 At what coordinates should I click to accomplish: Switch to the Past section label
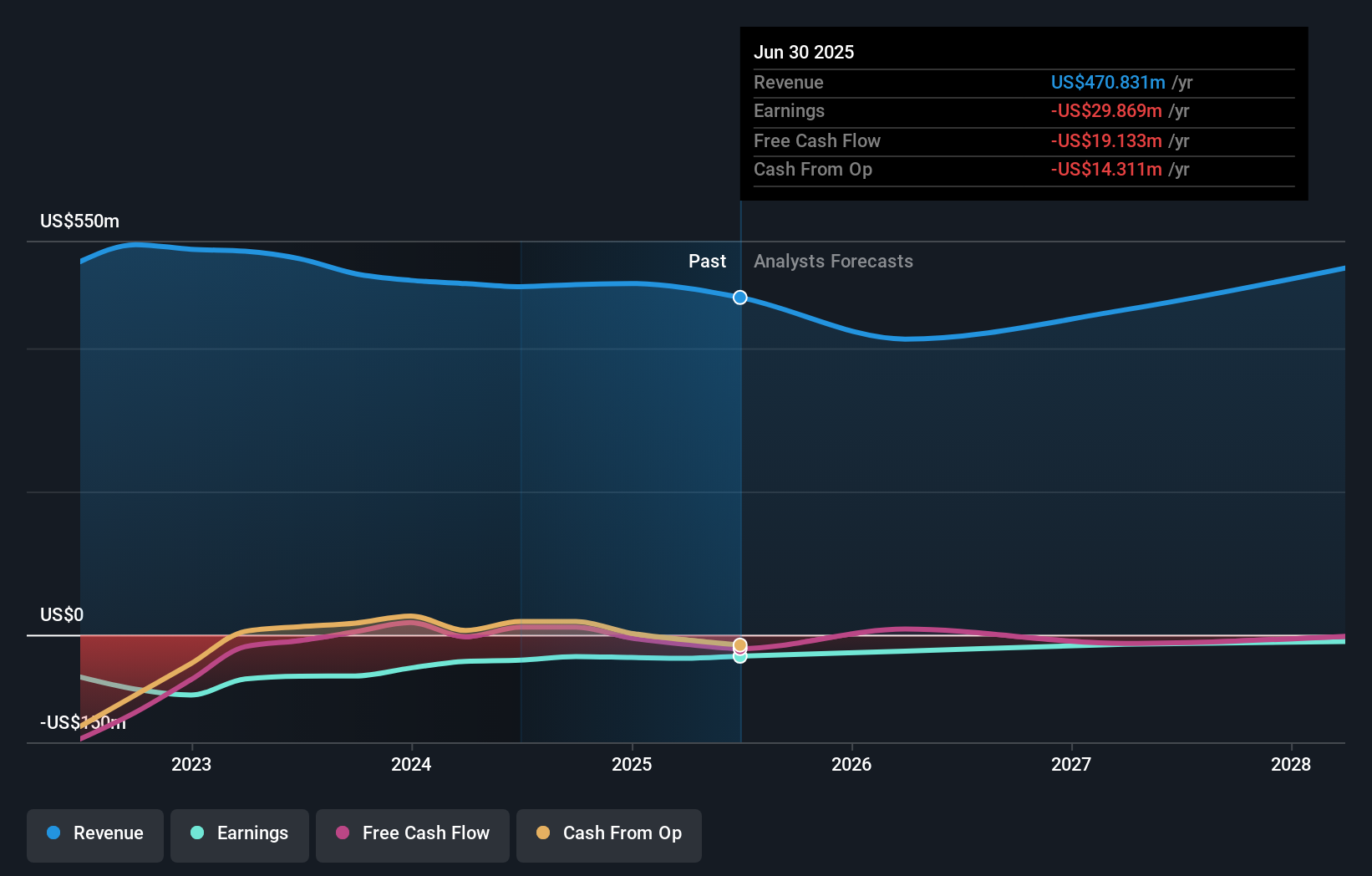click(707, 261)
